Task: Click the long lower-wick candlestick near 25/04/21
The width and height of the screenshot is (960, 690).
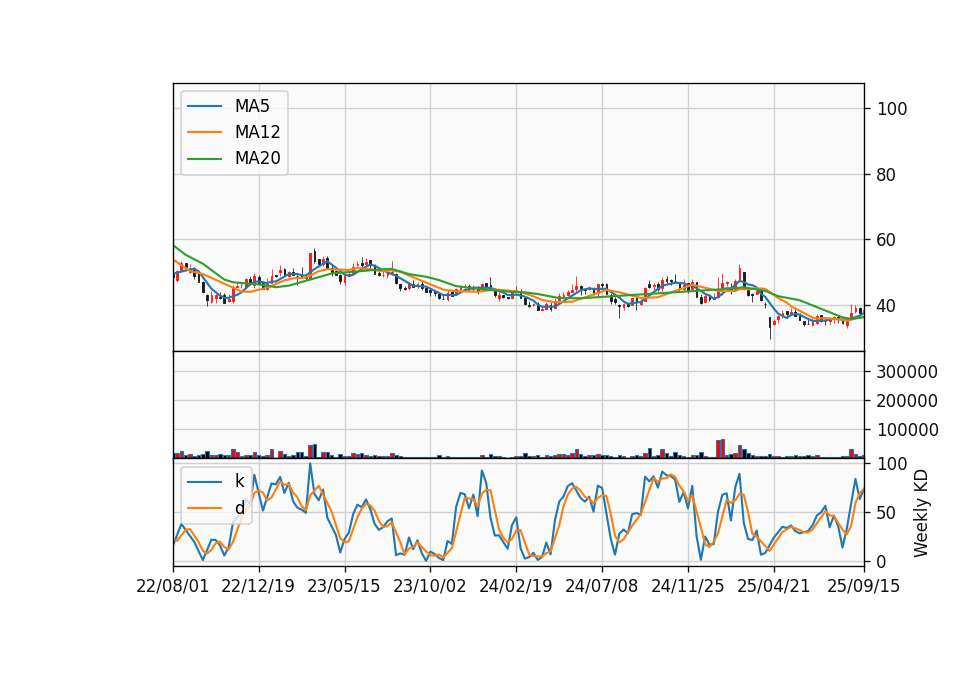Action: [x=770, y=328]
